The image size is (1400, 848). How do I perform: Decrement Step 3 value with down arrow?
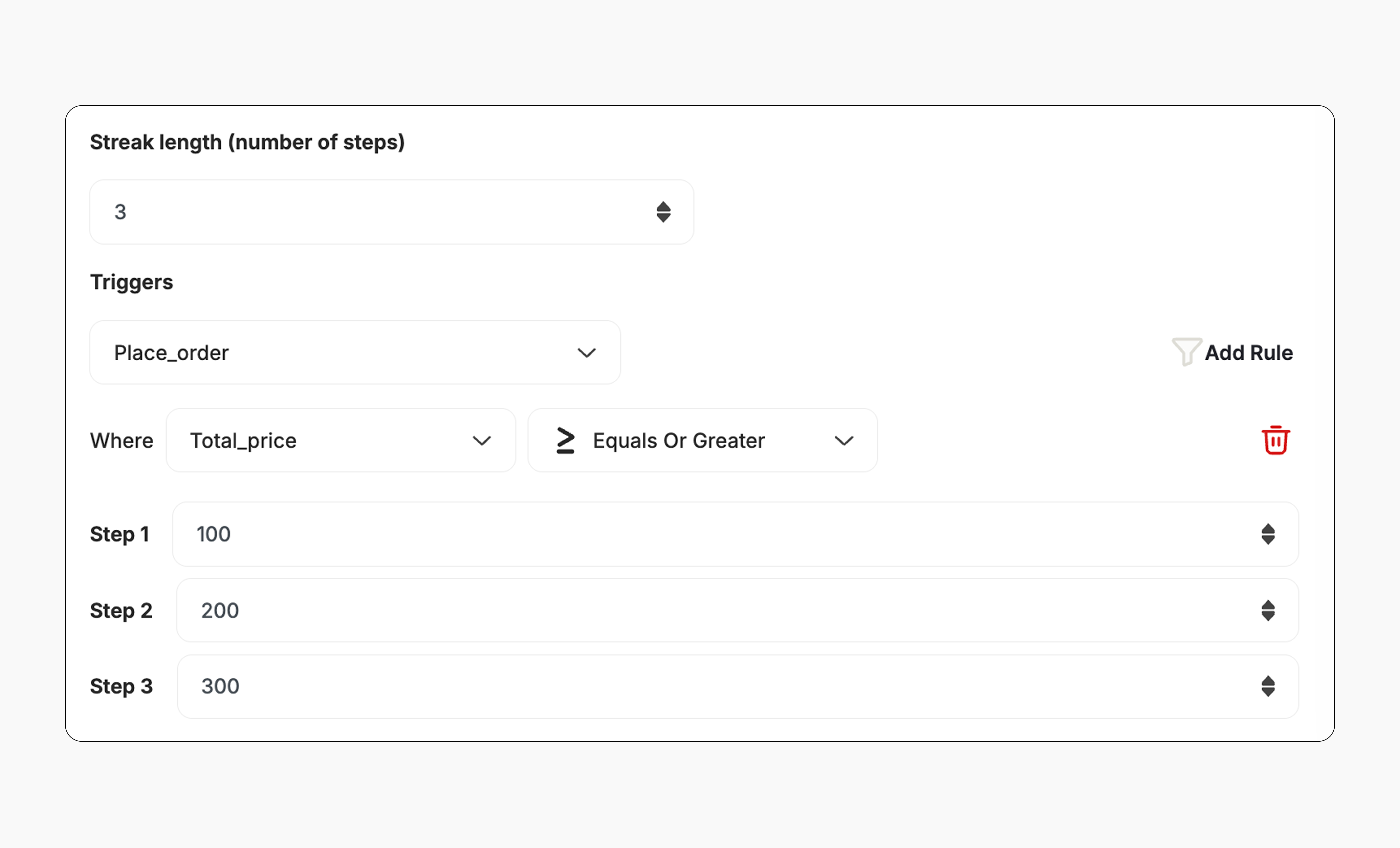[x=1268, y=692]
